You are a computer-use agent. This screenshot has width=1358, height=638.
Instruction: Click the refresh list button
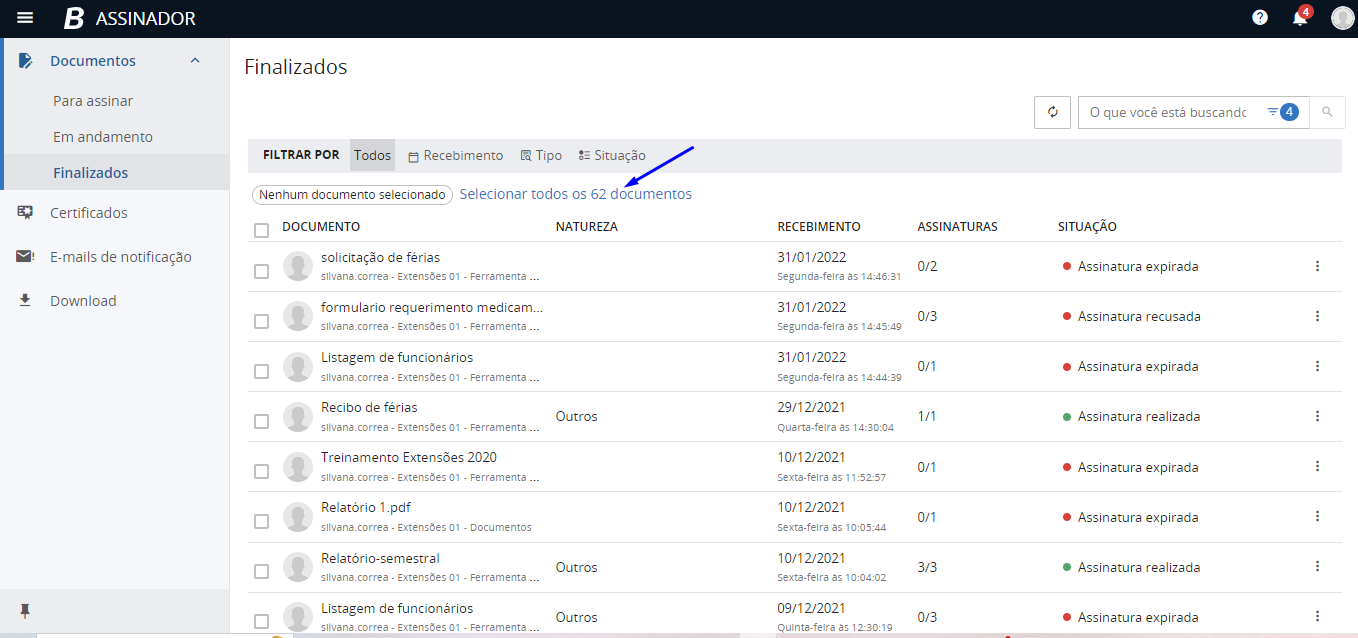coord(1052,112)
